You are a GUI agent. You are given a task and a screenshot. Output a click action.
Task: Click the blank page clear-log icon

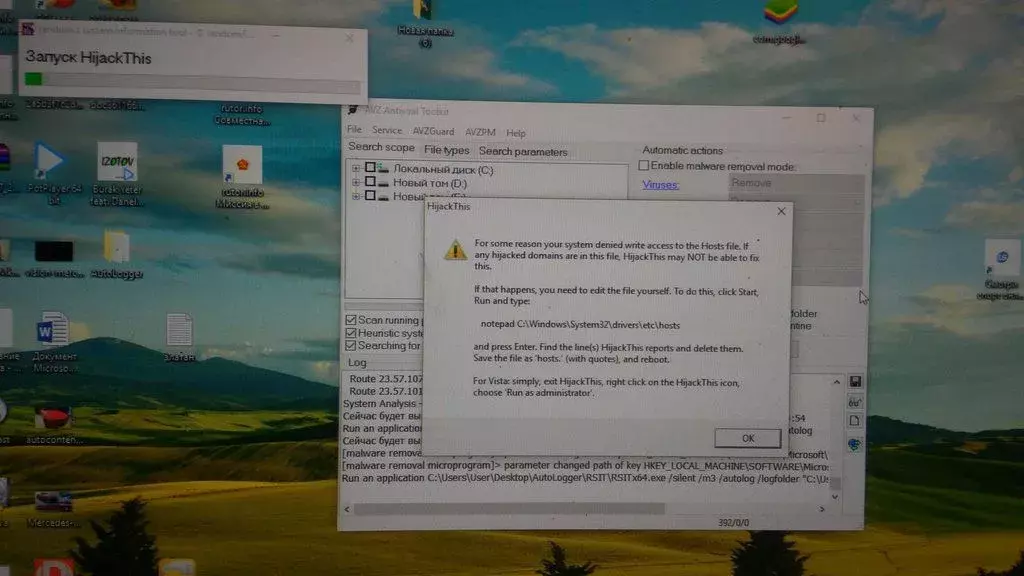click(854, 422)
